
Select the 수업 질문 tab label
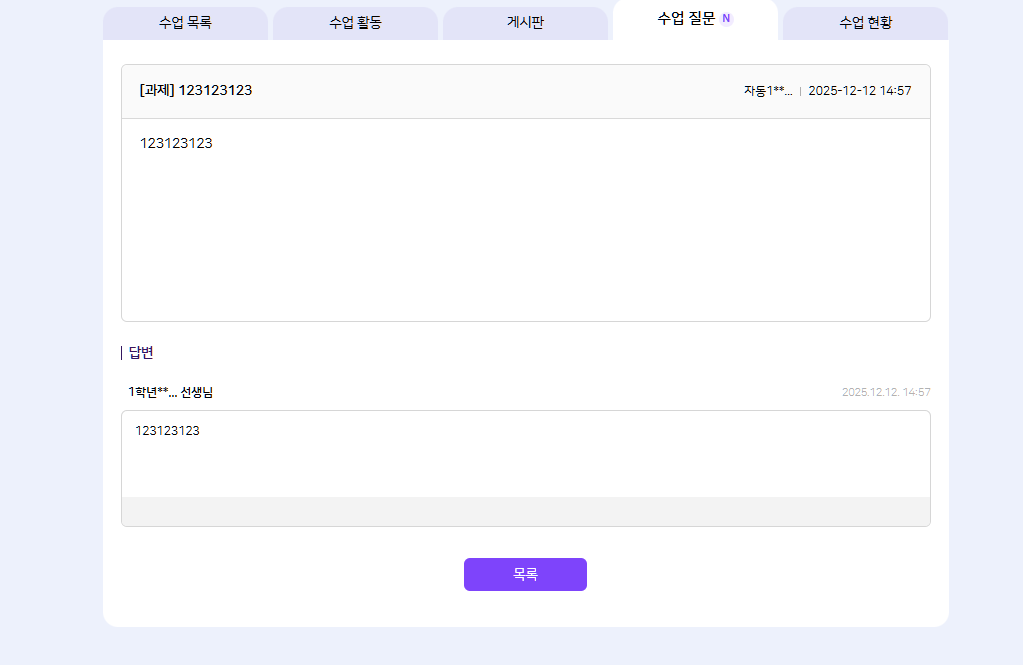[686, 18]
